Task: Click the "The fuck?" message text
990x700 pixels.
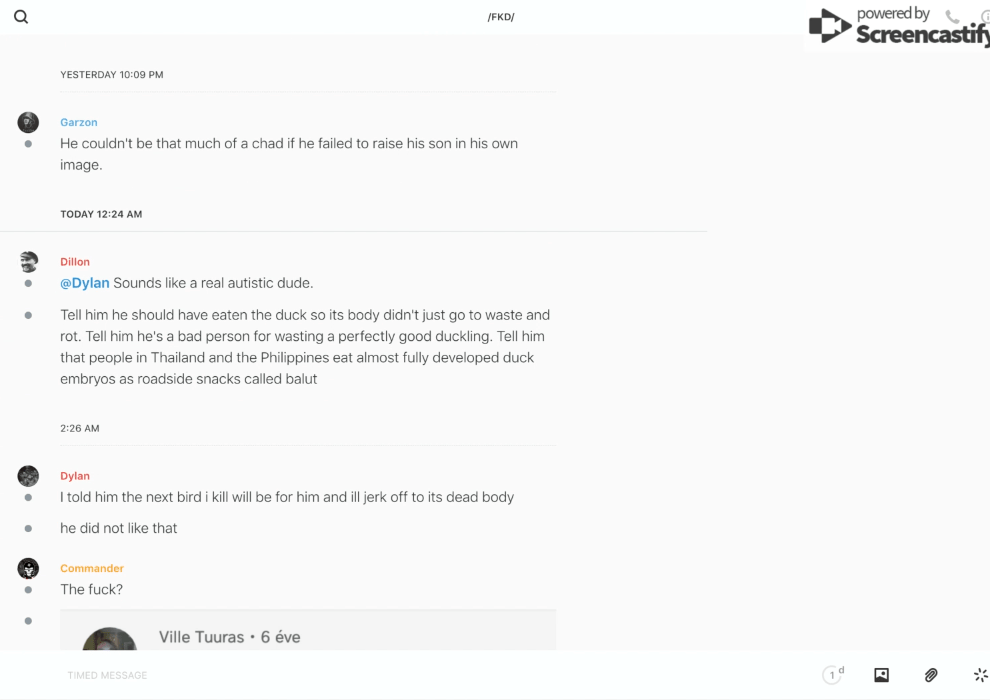Action: click(92, 590)
